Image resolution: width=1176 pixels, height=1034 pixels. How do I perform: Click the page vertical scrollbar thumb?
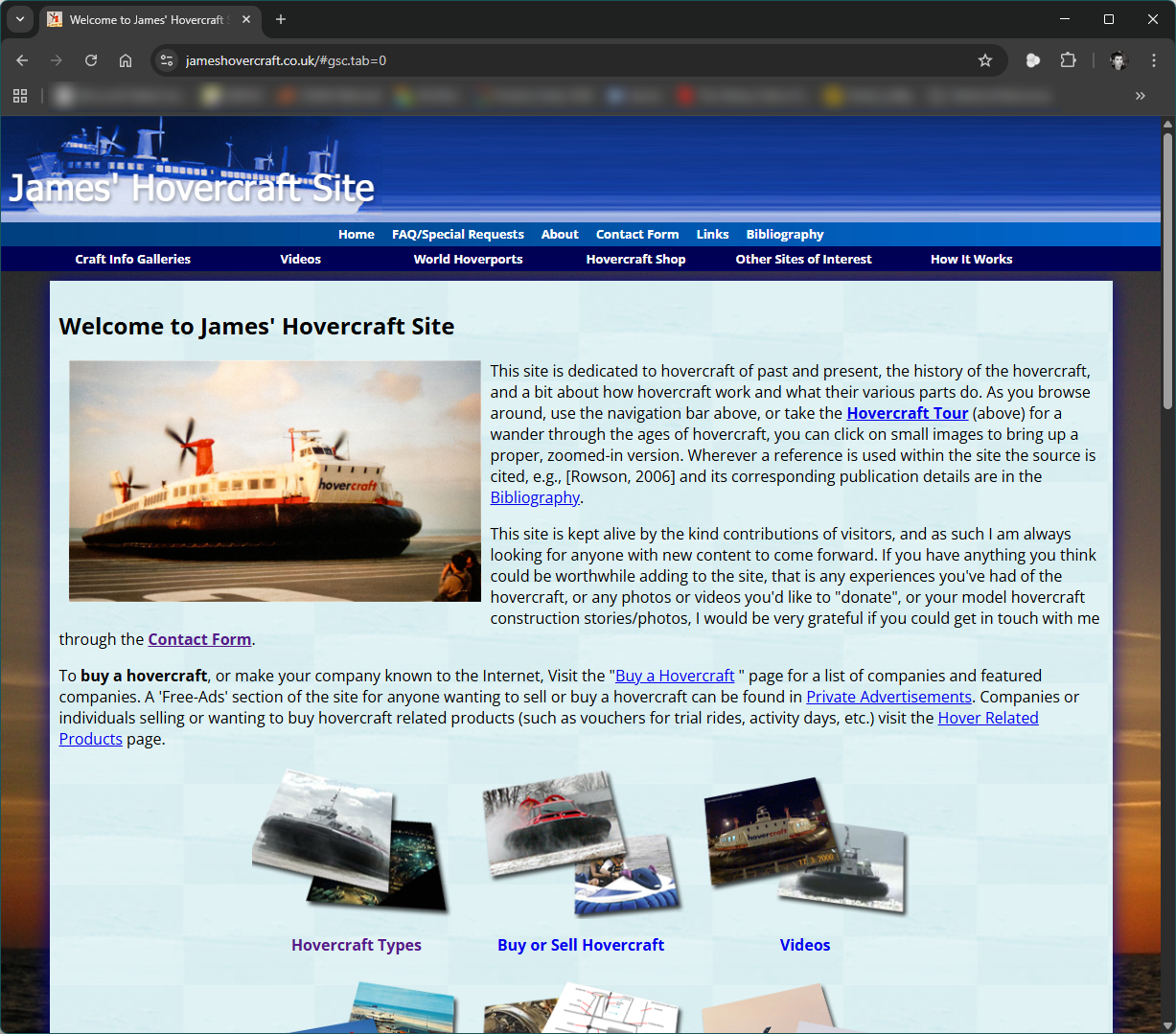pos(1167,270)
